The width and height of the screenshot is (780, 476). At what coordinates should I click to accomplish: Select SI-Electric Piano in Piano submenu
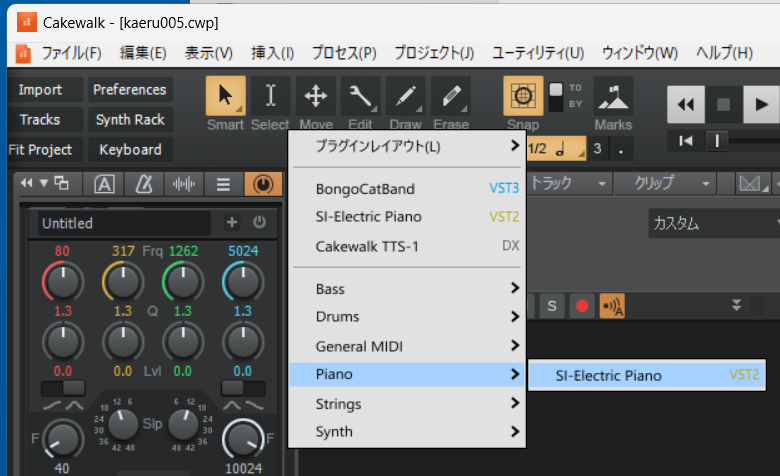point(647,376)
